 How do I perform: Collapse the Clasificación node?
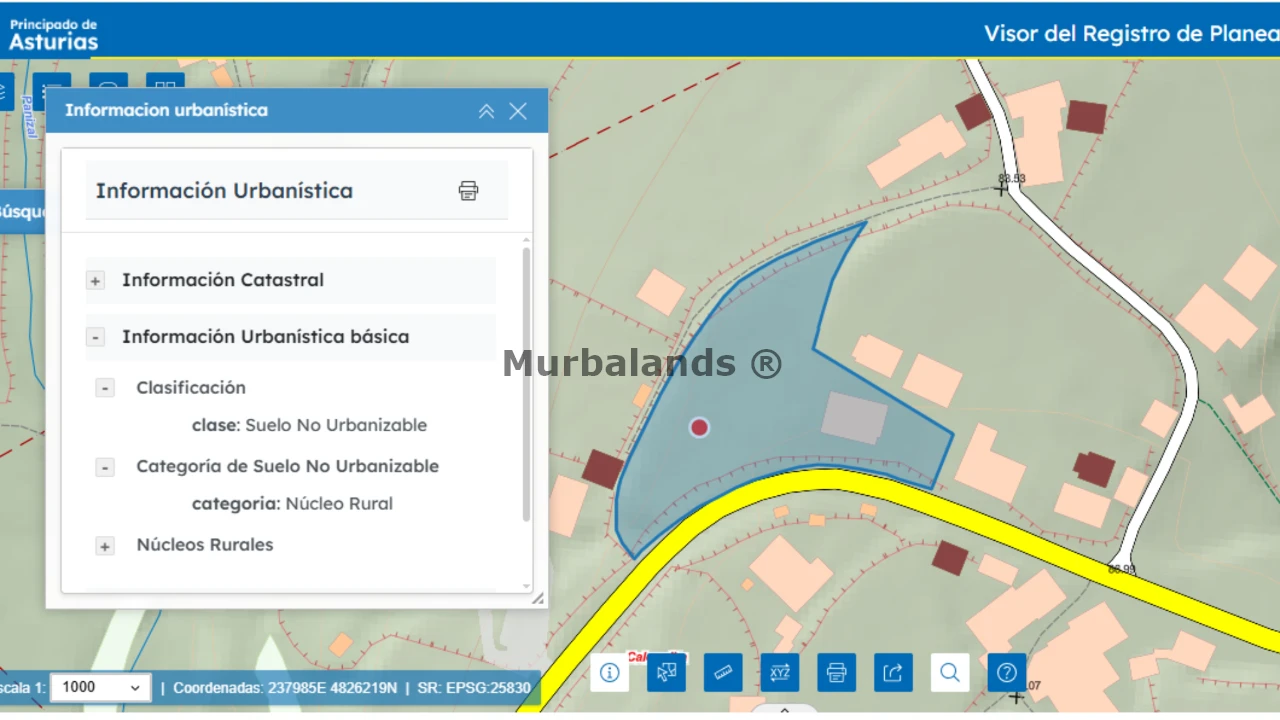click(105, 388)
